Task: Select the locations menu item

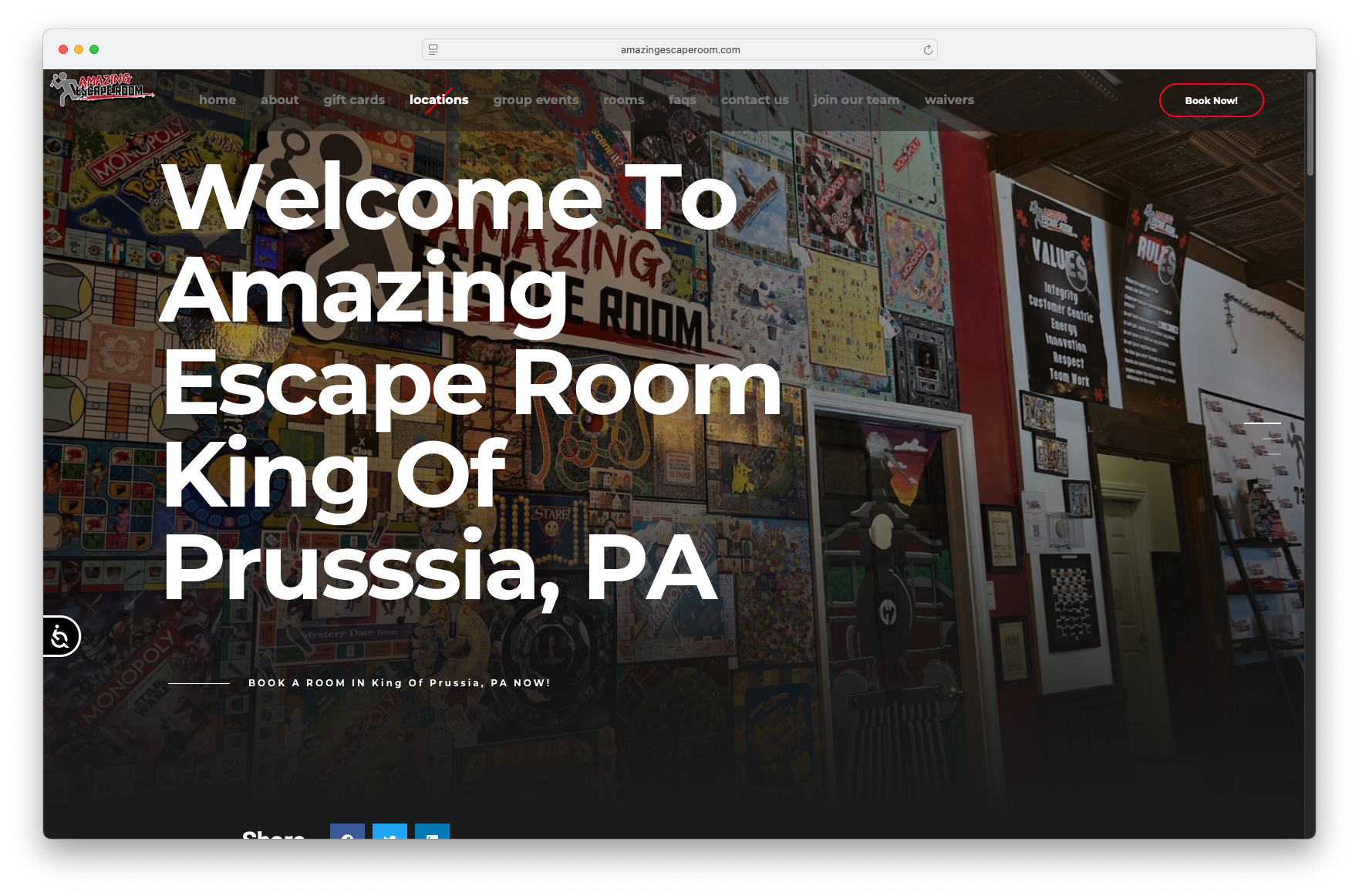Action: [x=439, y=99]
